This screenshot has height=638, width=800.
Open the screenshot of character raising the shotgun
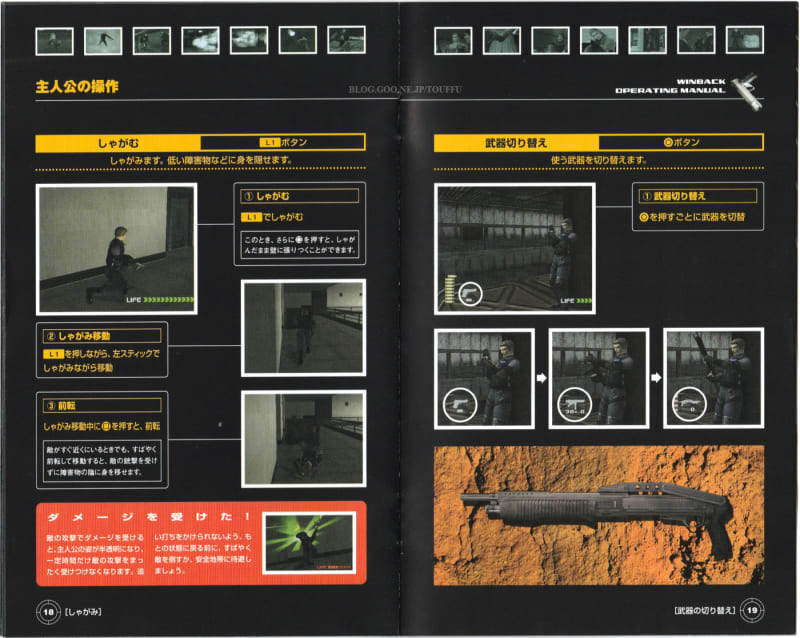714,378
